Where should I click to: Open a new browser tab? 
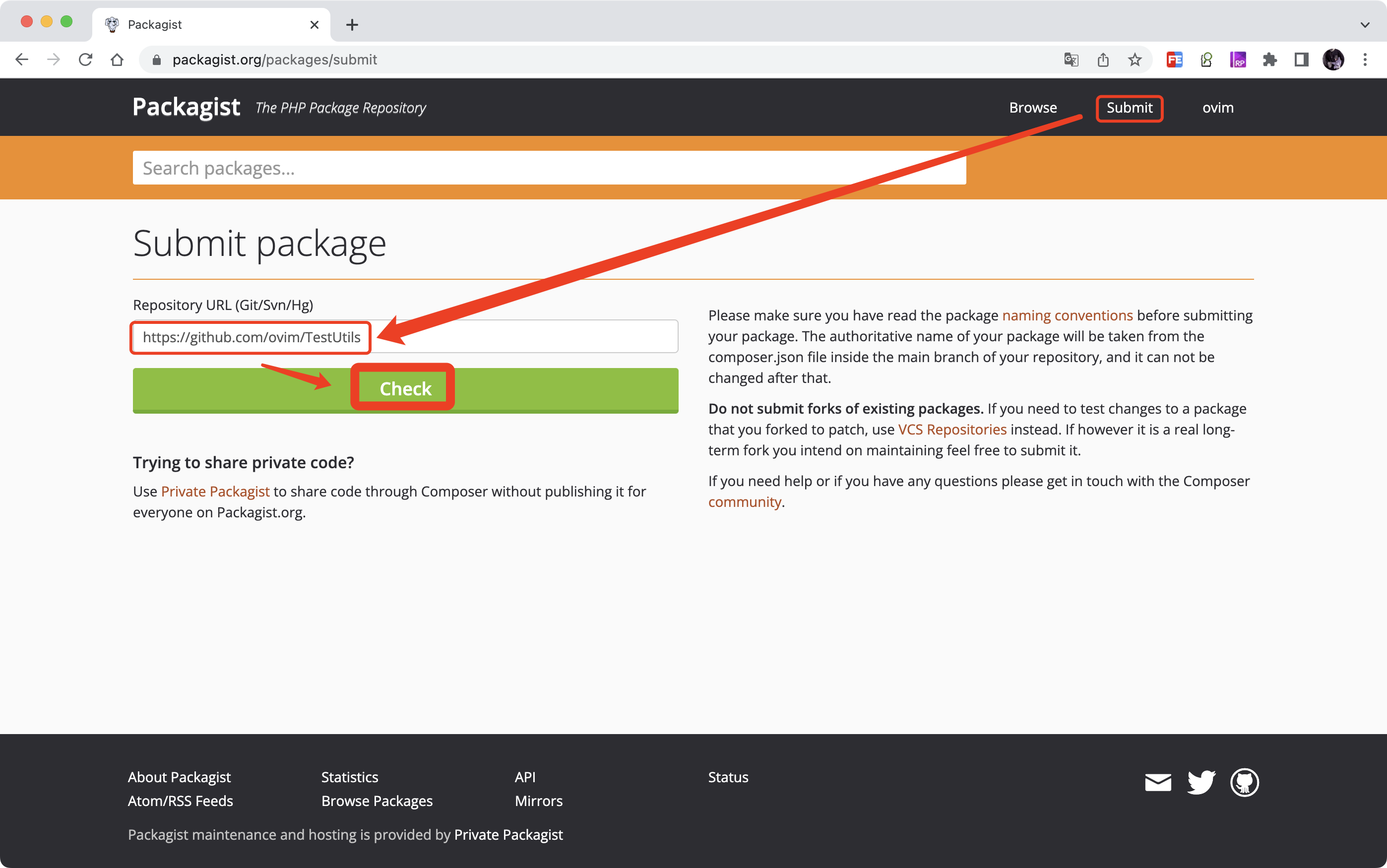pyautogui.click(x=352, y=25)
